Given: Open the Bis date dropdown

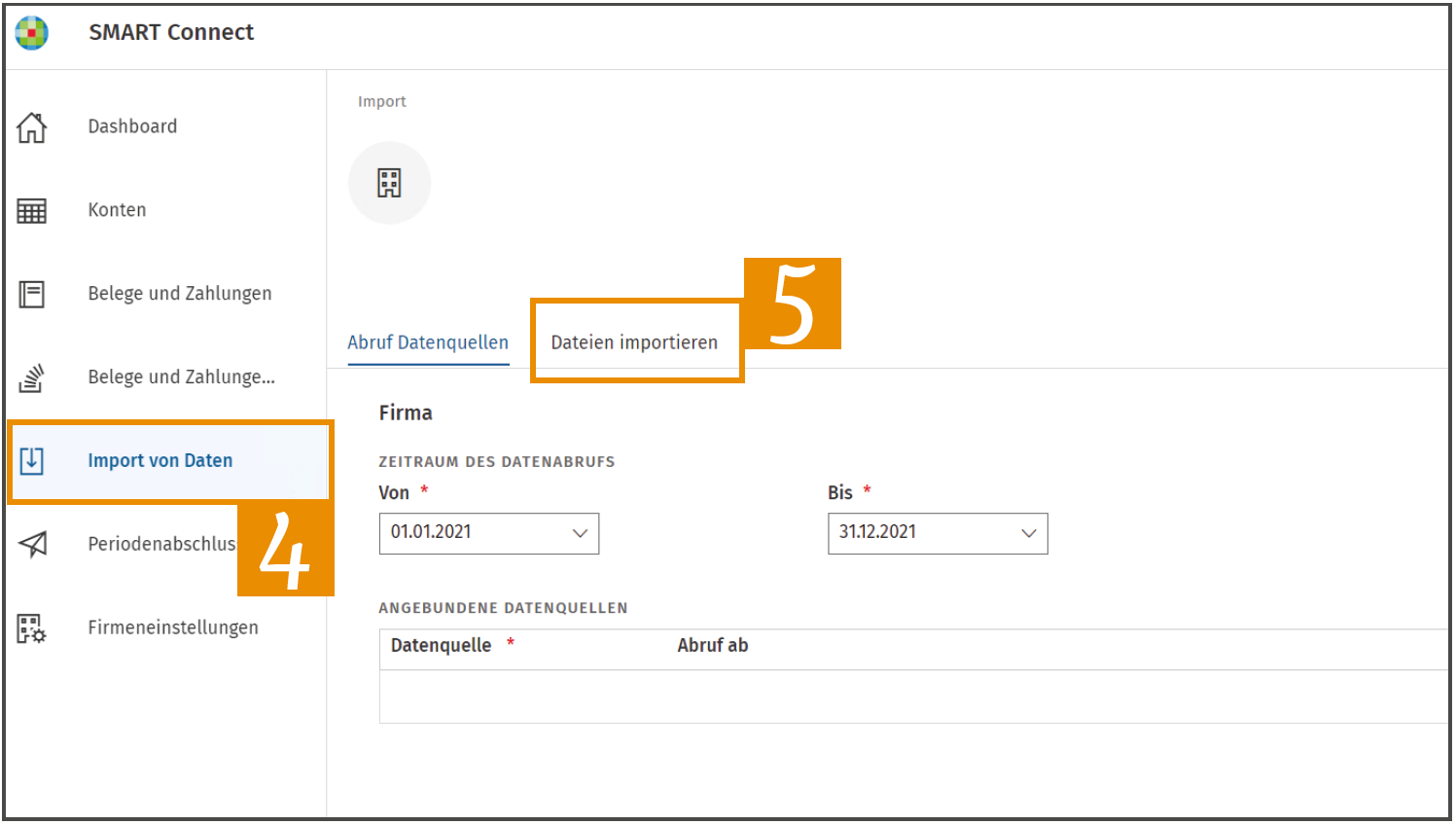Looking at the screenshot, I should [938, 533].
